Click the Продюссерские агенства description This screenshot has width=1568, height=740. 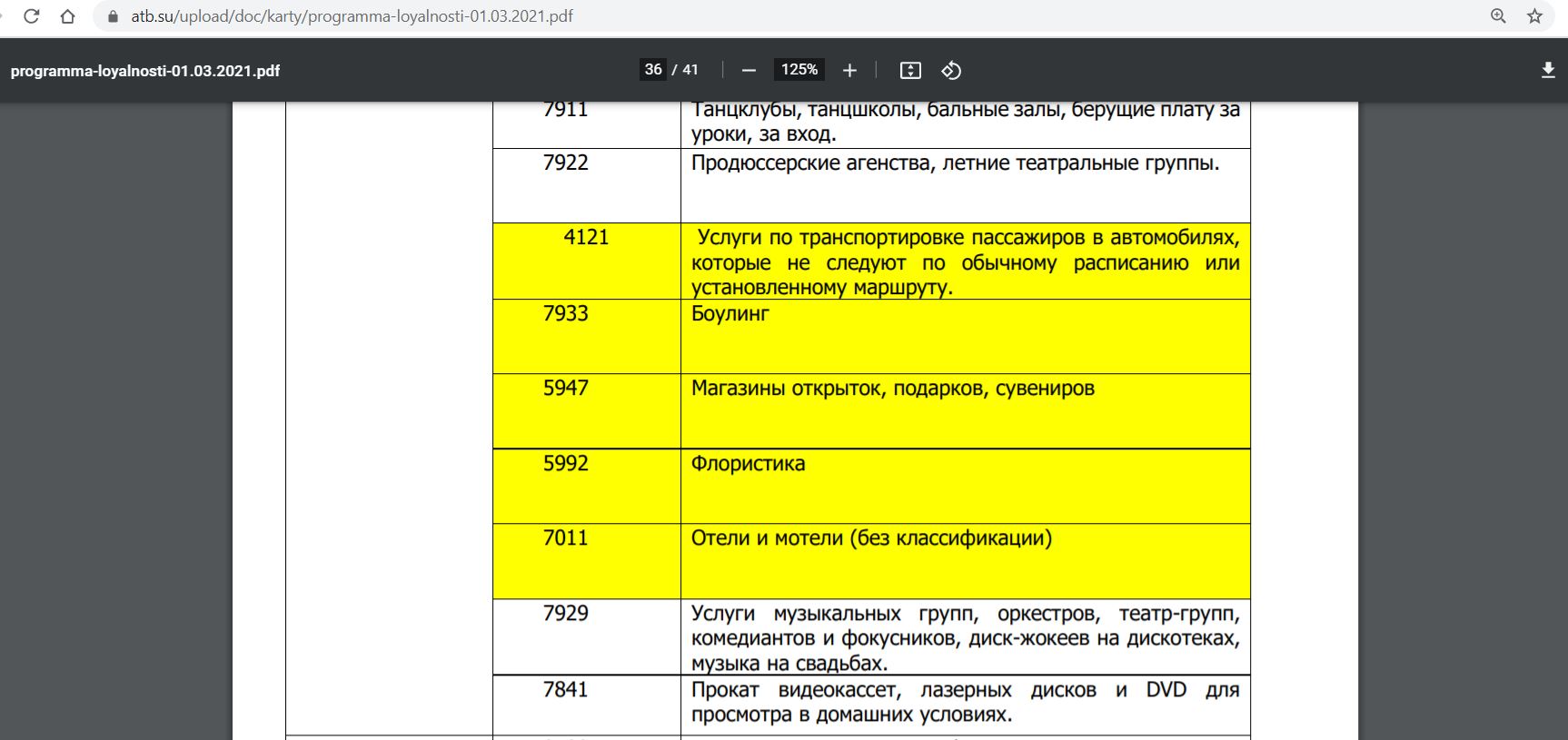click(x=956, y=163)
